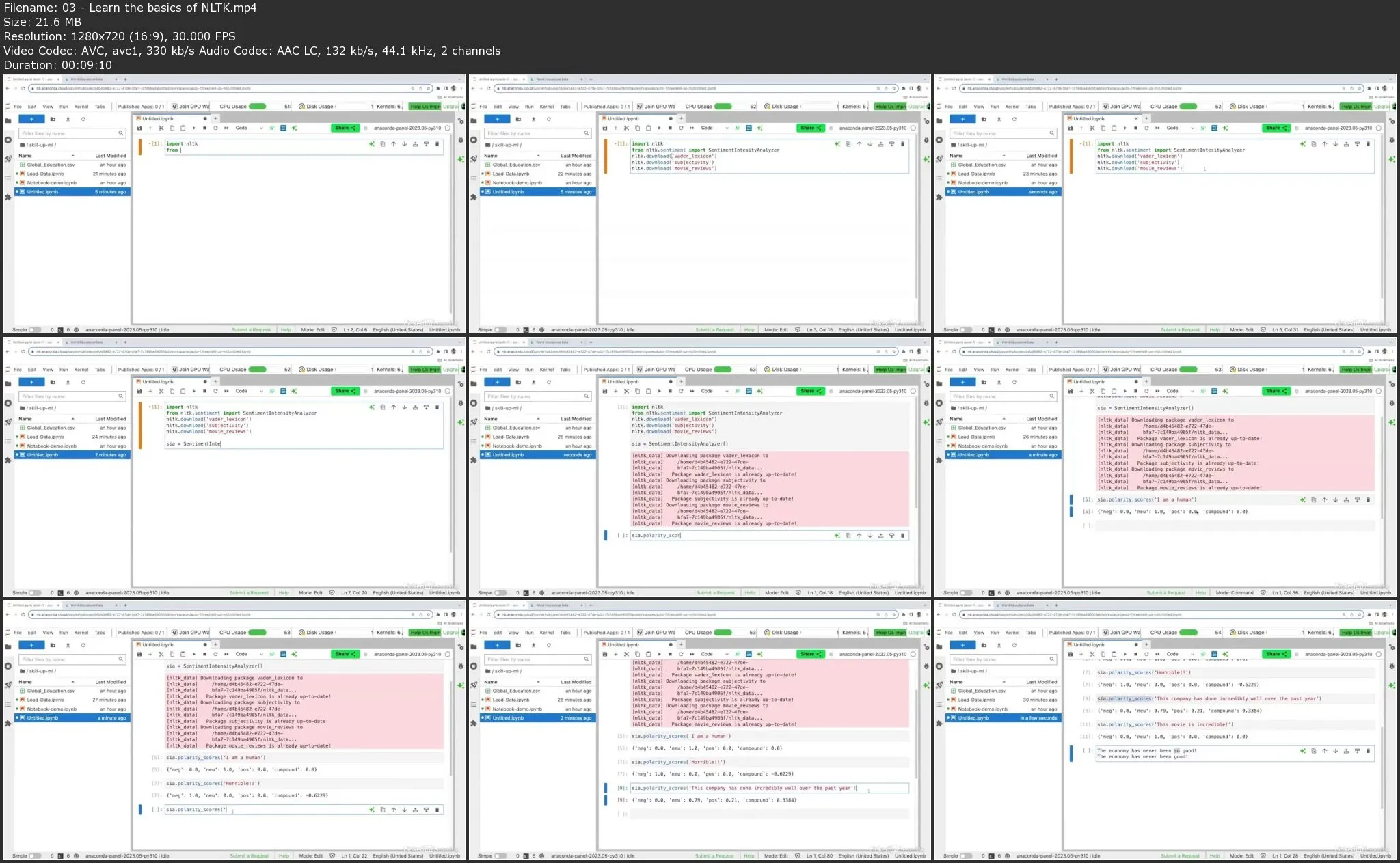Open Code cell-type dropdown, Ln 7, Col 20 frame
This screenshot has width=1400, height=863.
click(x=249, y=391)
